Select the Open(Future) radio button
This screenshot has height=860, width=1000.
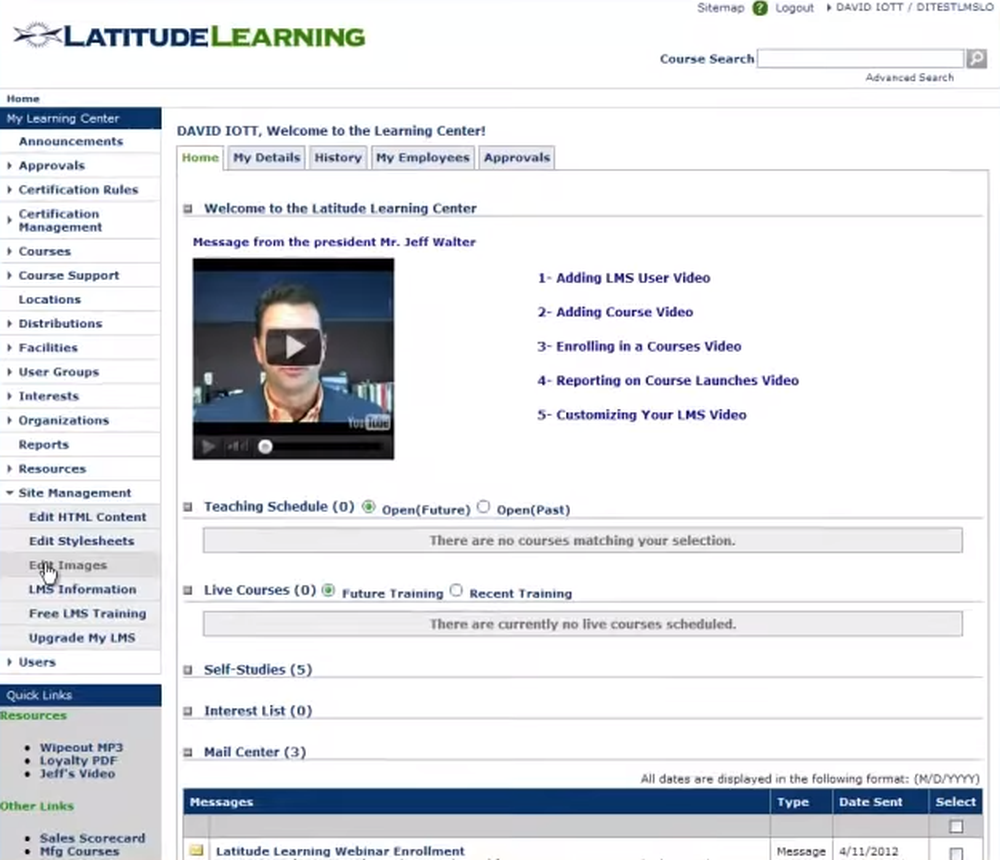pyautogui.click(x=368, y=507)
